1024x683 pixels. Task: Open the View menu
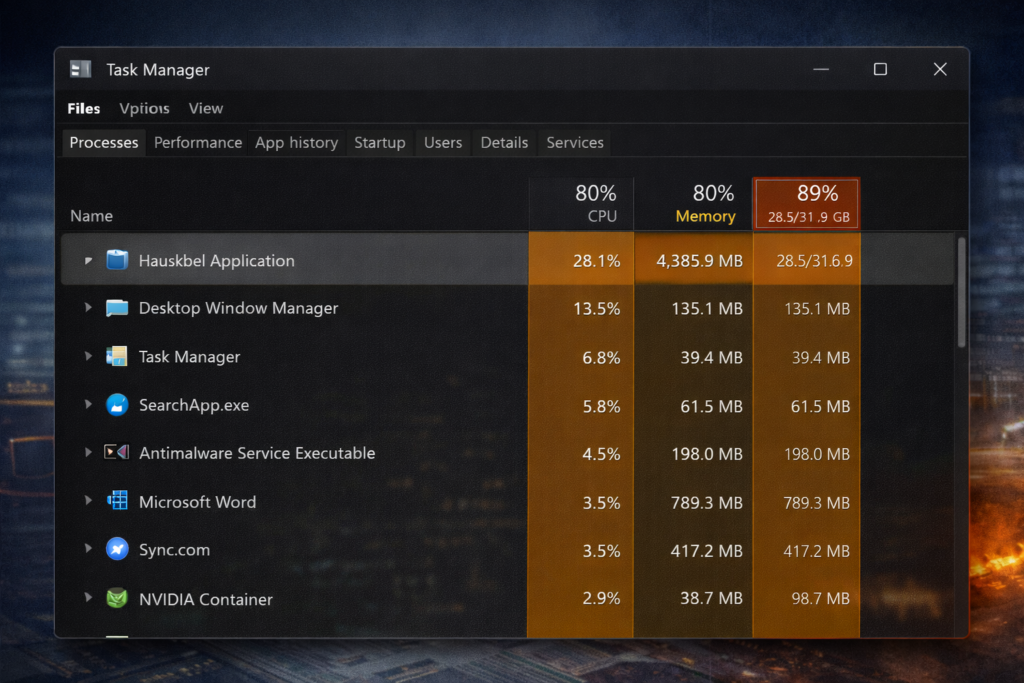click(x=205, y=108)
